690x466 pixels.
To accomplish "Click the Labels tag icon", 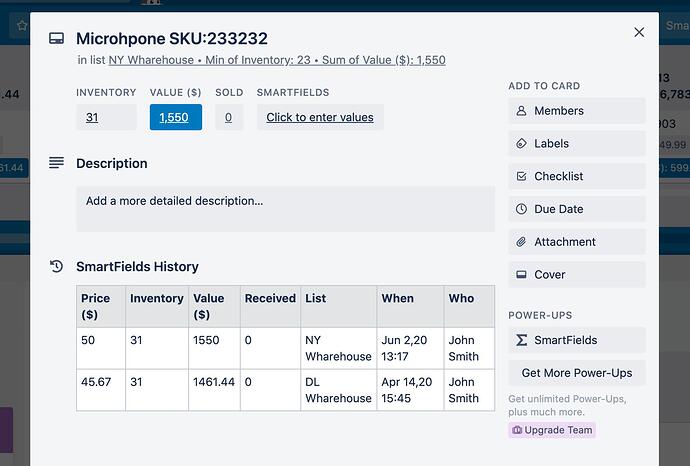I will point(521,144).
